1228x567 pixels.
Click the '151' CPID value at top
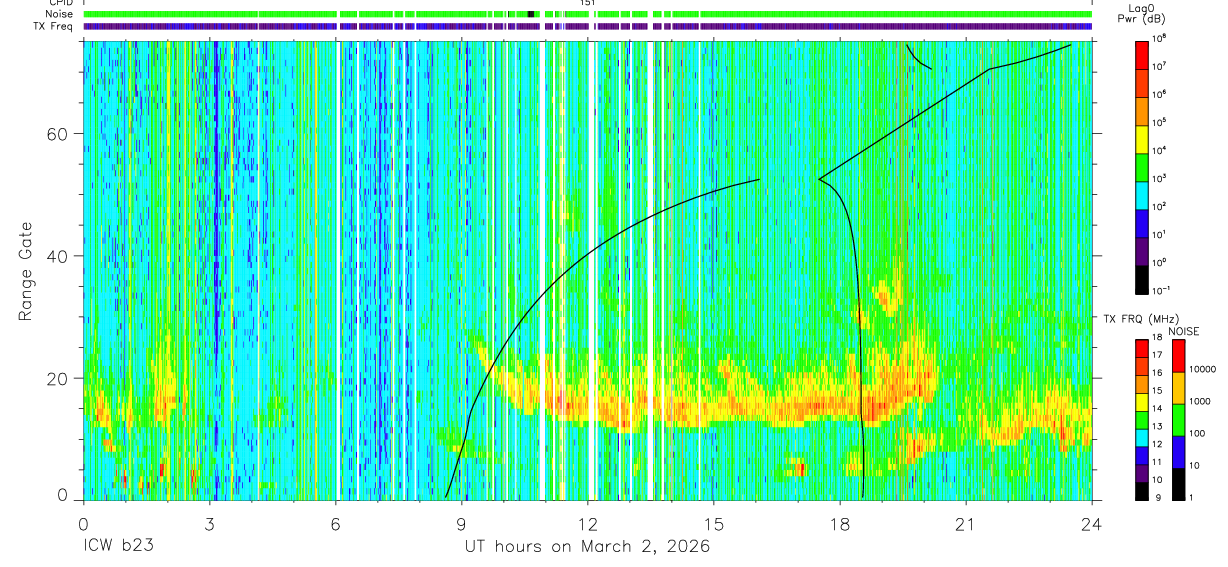pos(588,3)
